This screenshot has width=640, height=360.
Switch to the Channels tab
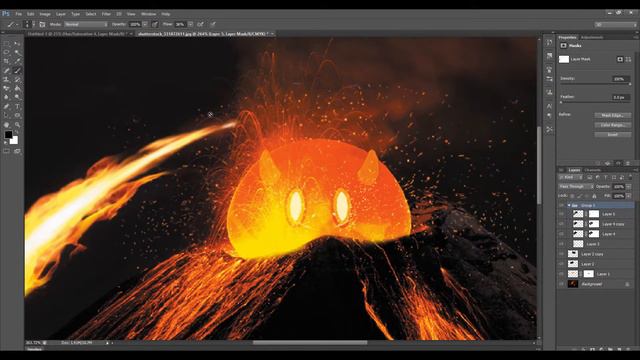[x=593, y=170]
